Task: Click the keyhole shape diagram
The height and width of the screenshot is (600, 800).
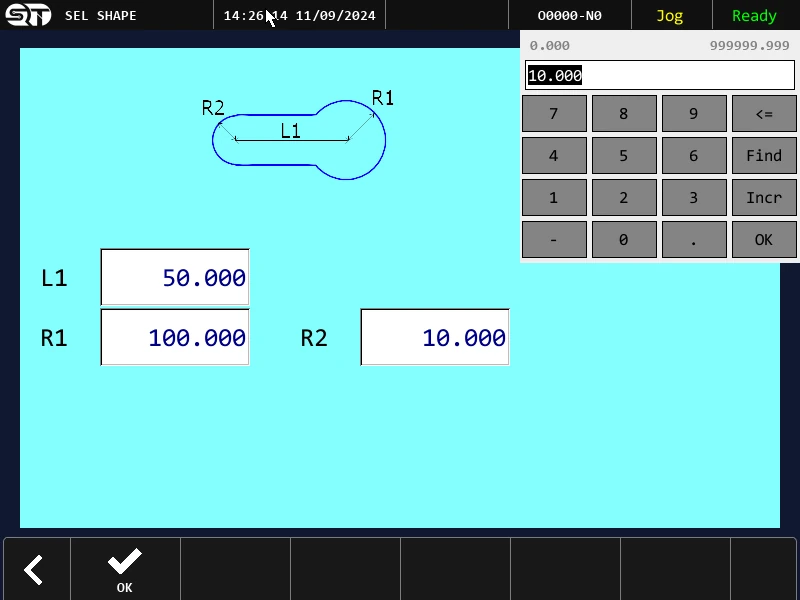Action: 299,140
